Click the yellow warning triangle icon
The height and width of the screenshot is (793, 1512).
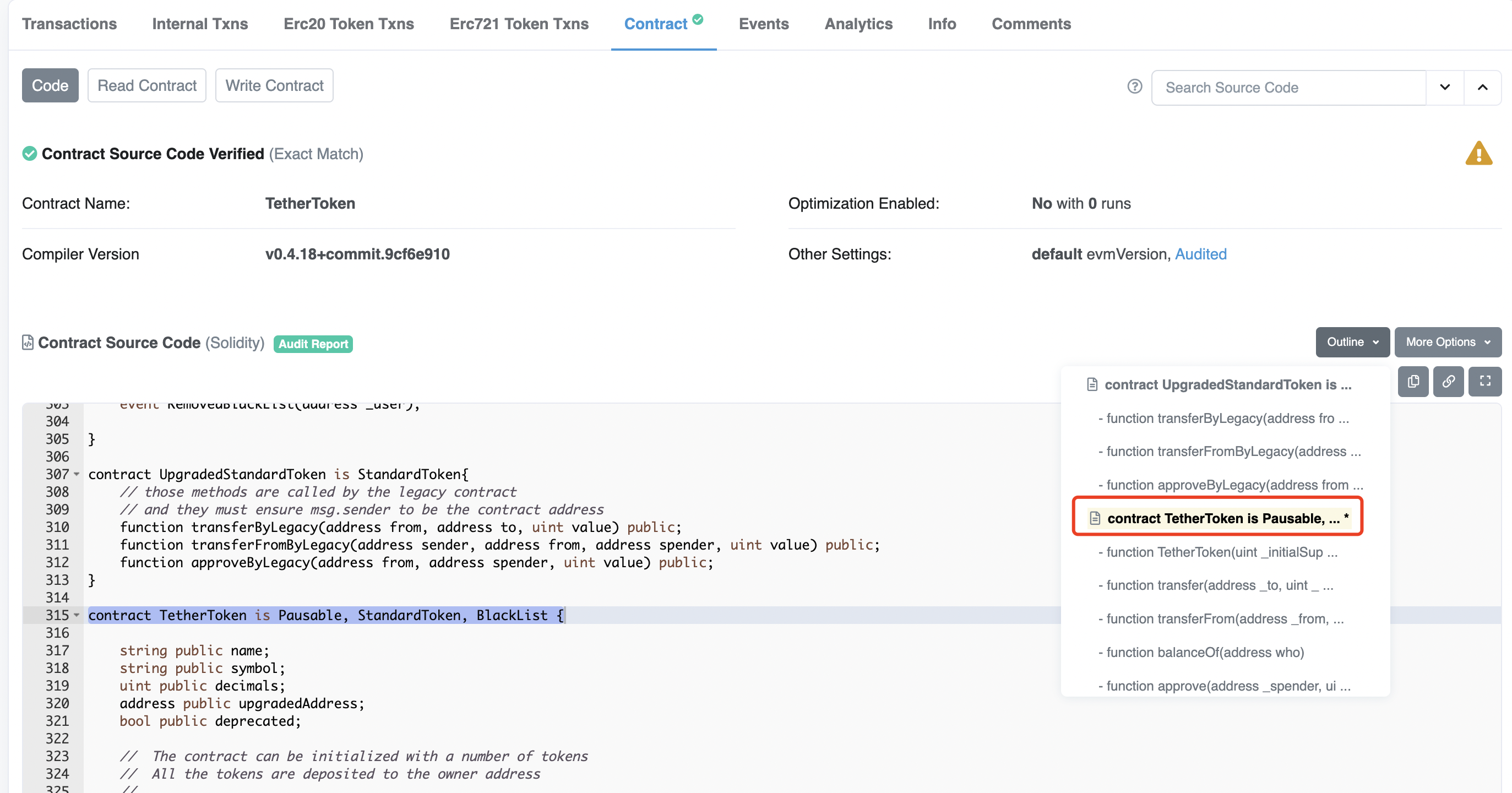[x=1478, y=154]
